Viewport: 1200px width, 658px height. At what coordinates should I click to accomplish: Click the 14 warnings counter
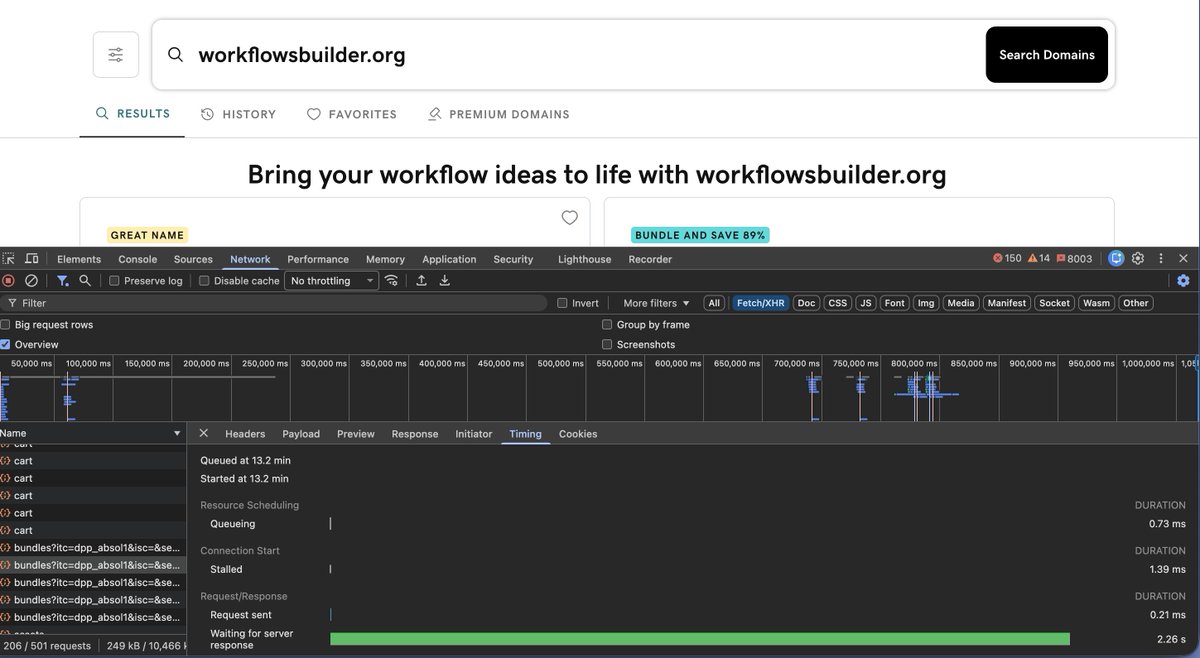point(1038,259)
